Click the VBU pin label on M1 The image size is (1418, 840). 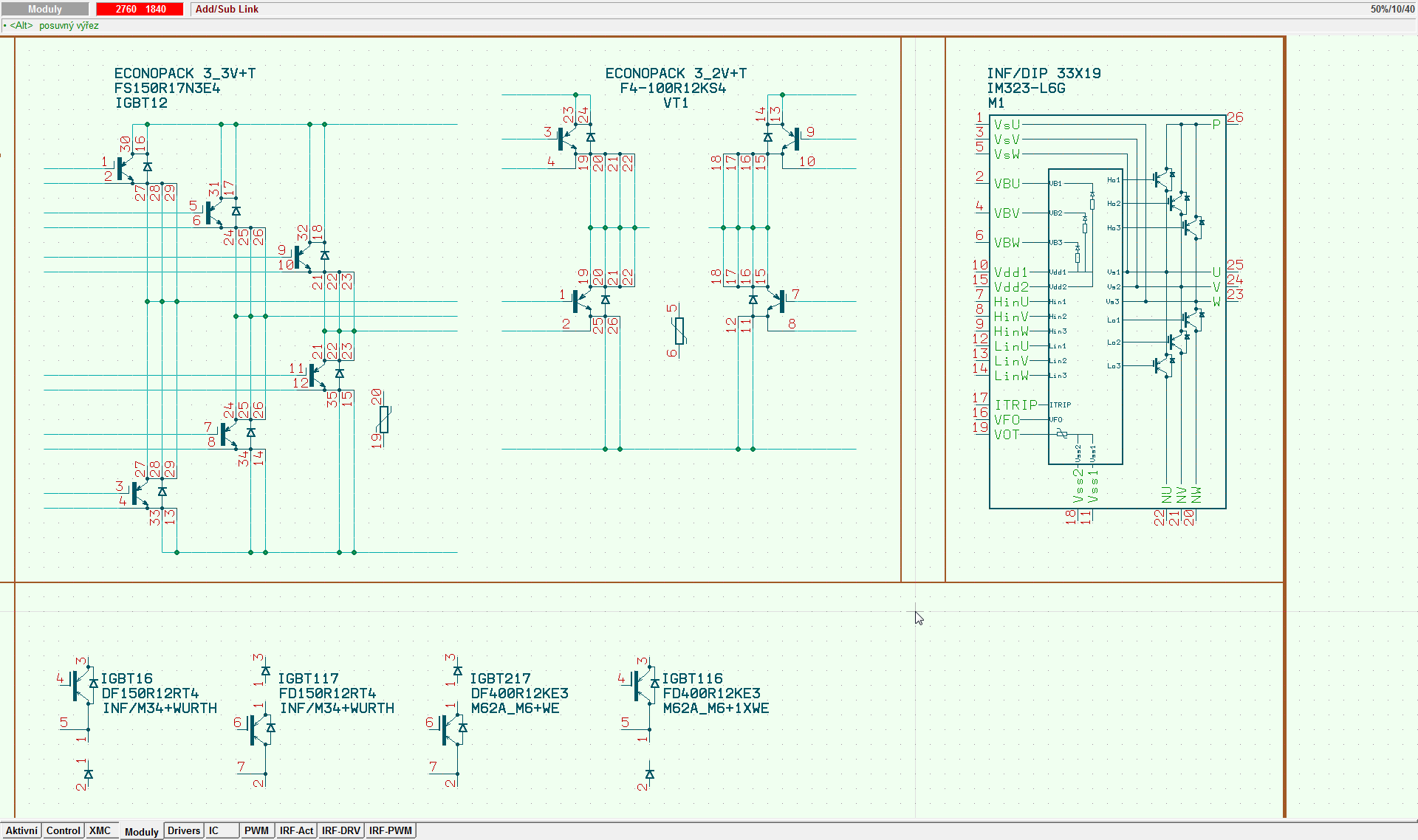(x=1007, y=184)
